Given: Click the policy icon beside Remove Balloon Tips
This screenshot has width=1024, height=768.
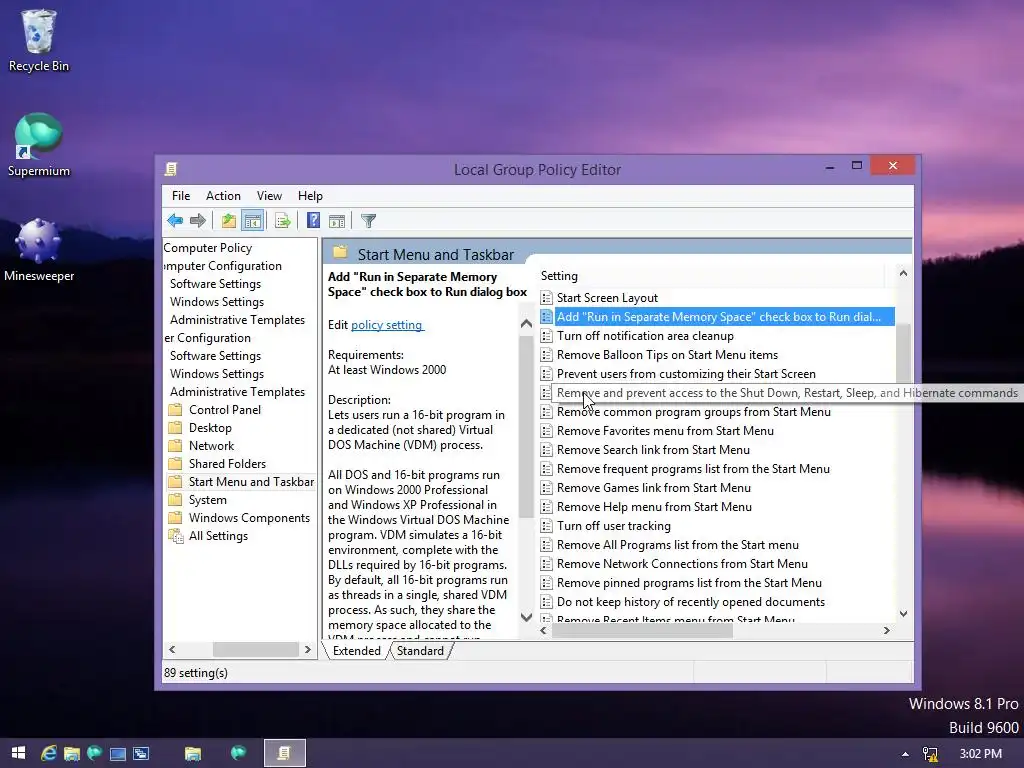Looking at the screenshot, I should point(547,355).
